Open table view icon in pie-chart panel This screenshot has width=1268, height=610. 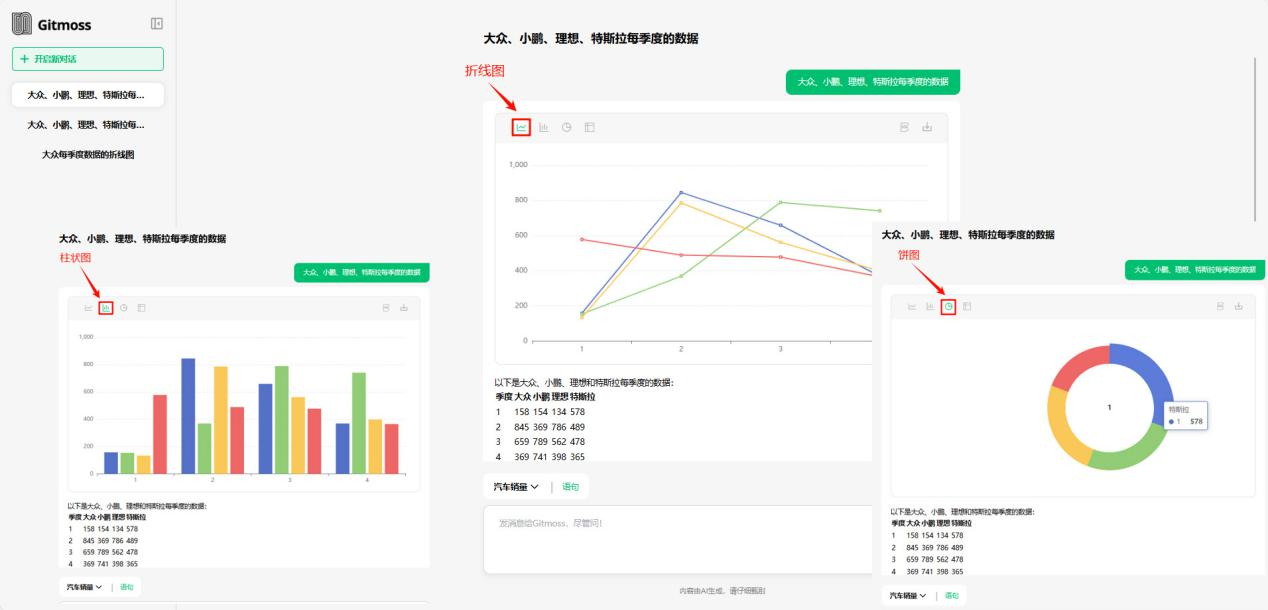pyautogui.click(x=967, y=306)
